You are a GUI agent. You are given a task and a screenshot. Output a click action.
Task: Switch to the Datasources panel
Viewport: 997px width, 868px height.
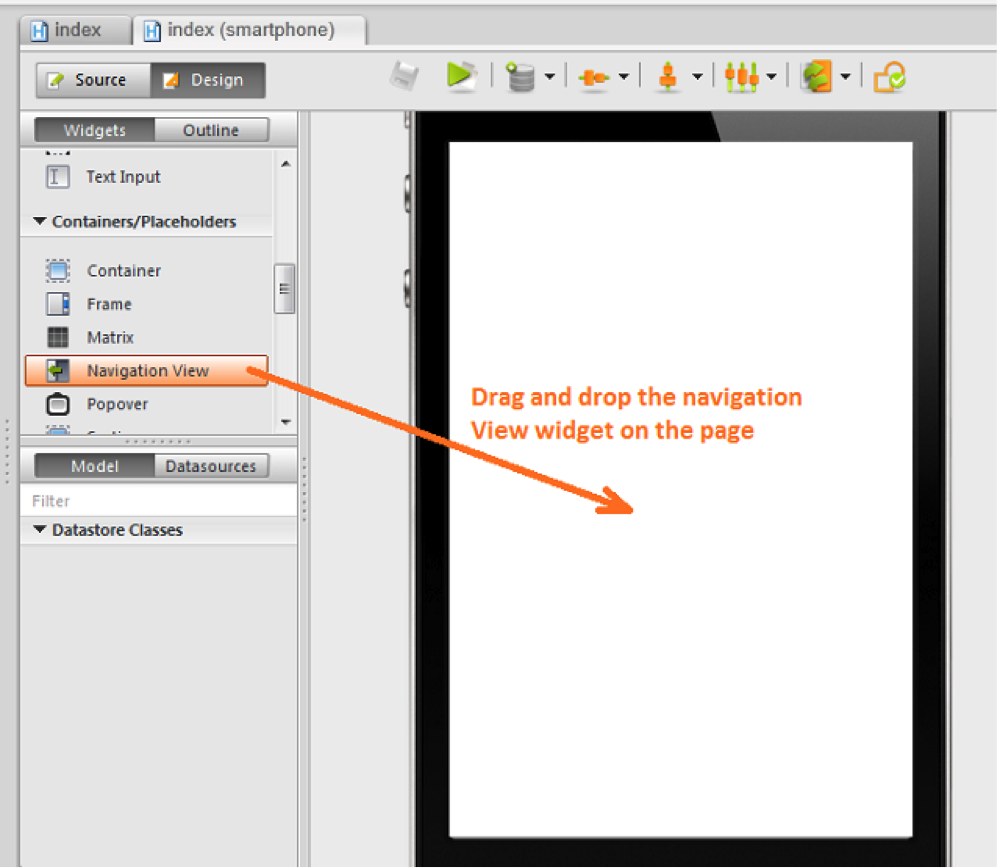click(210, 465)
